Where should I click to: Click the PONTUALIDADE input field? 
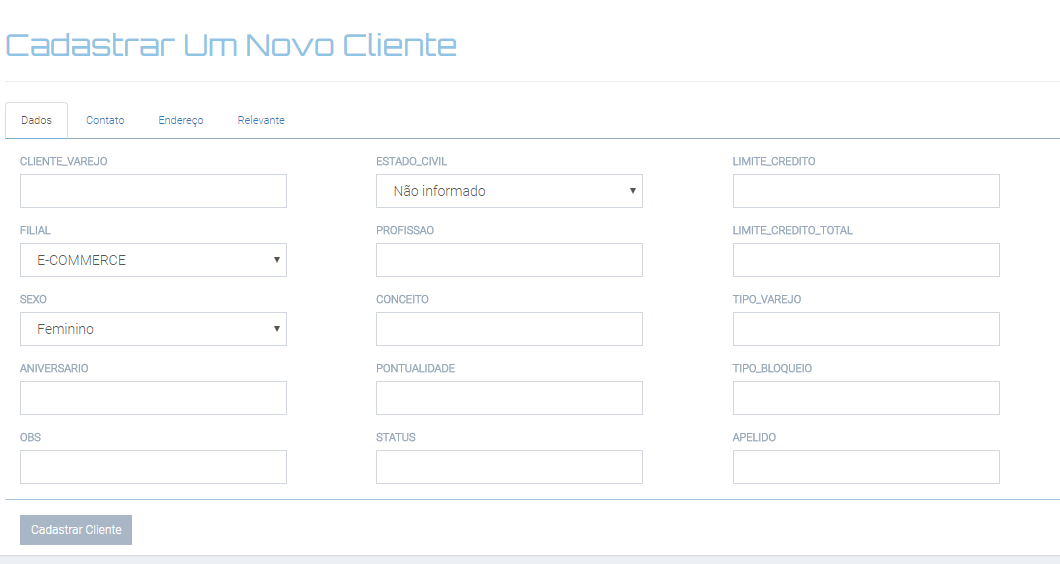pos(509,398)
